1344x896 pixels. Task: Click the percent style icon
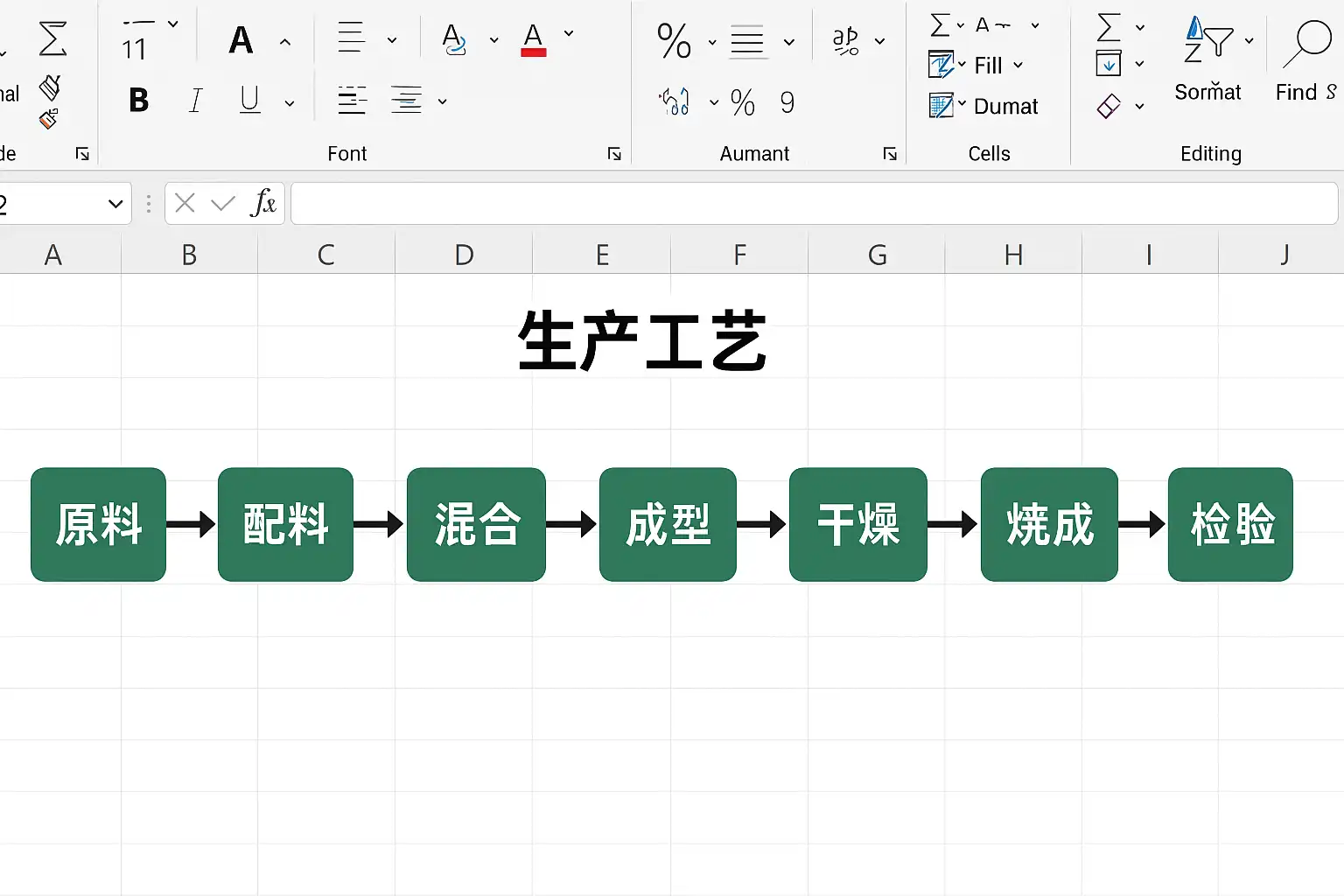[674, 40]
